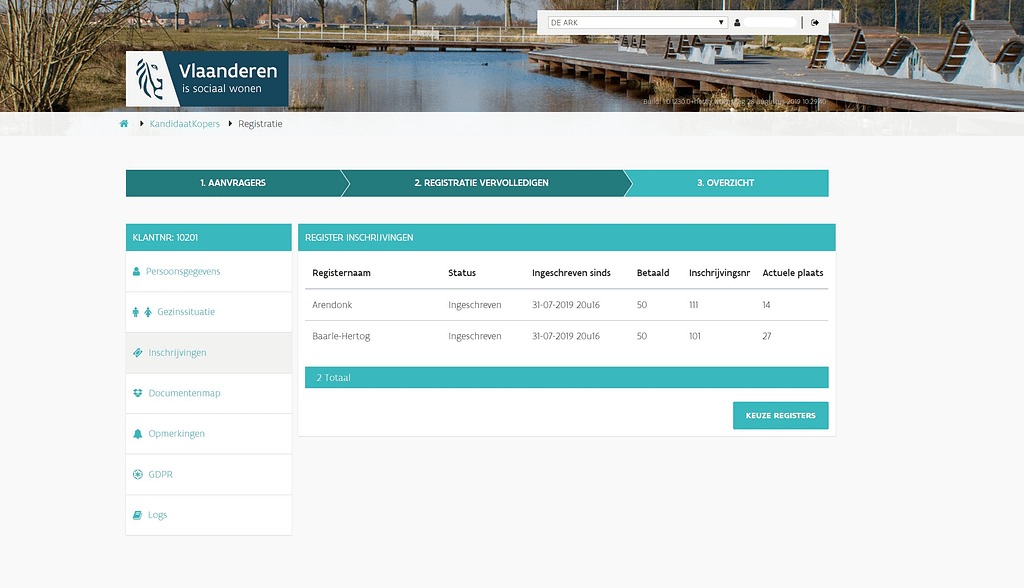Follow the KandidaatKopers breadcrumb link
This screenshot has height=588, width=1024.
184,124
